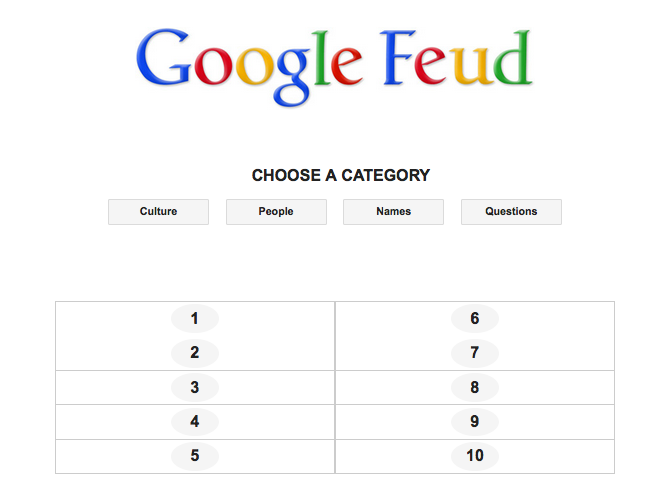Image resolution: width=671 pixels, height=502 pixels.
Task: Reveal answer slot number 4
Action: click(195, 422)
